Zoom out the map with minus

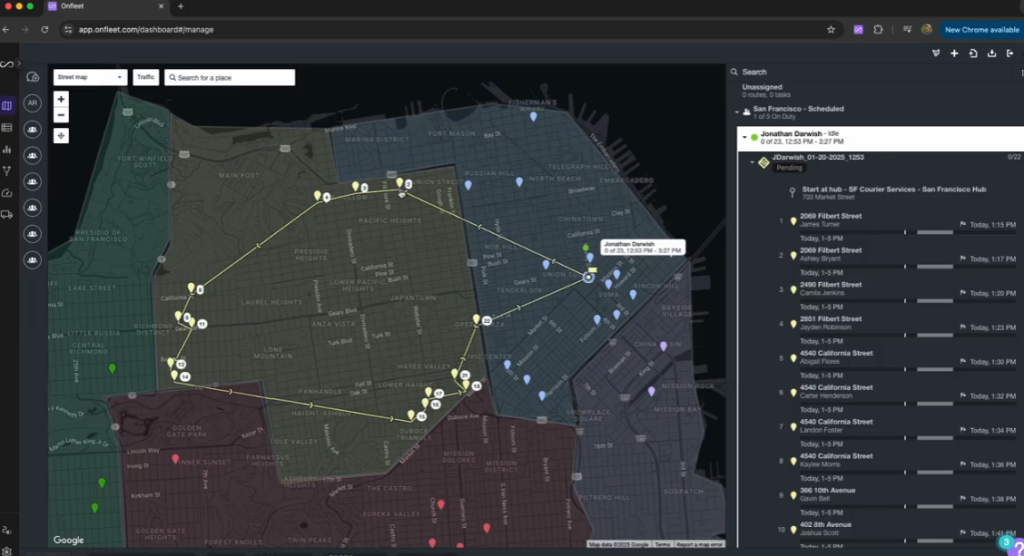[x=61, y=115]
